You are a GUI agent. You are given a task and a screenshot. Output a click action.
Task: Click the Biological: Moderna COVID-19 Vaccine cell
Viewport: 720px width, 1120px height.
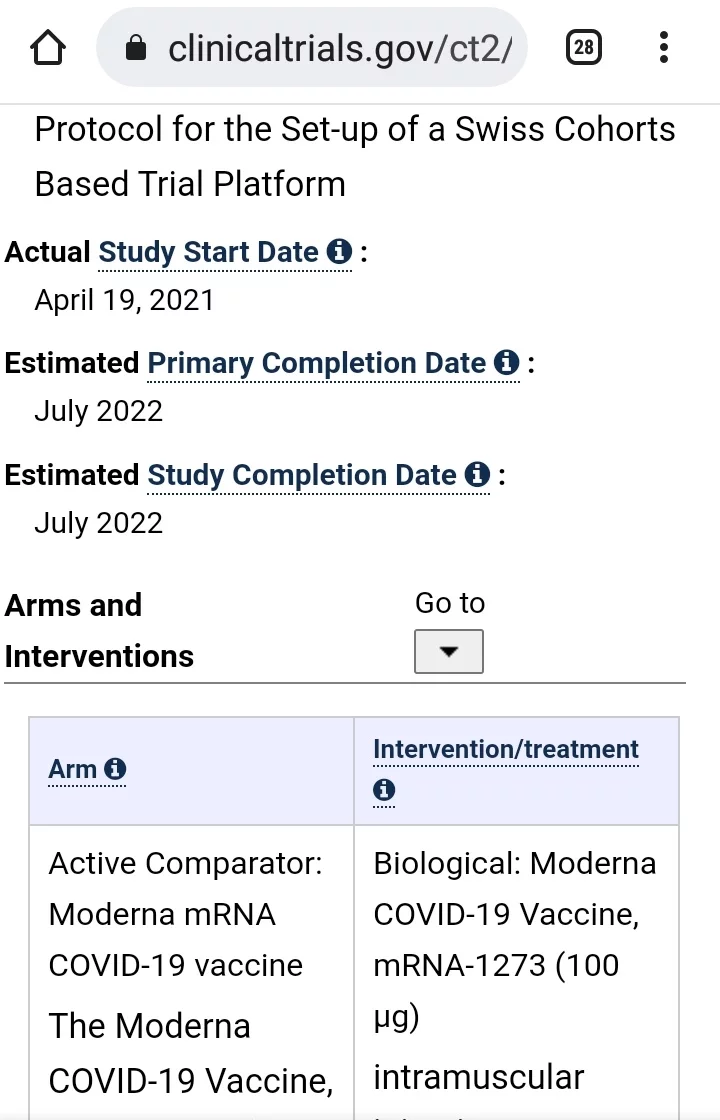(514, 914)
